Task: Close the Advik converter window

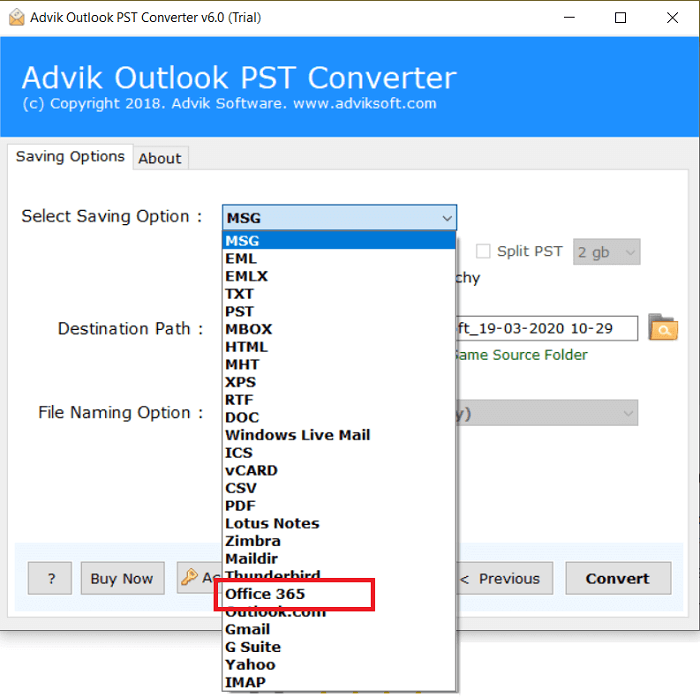Action: click(672, 17)
